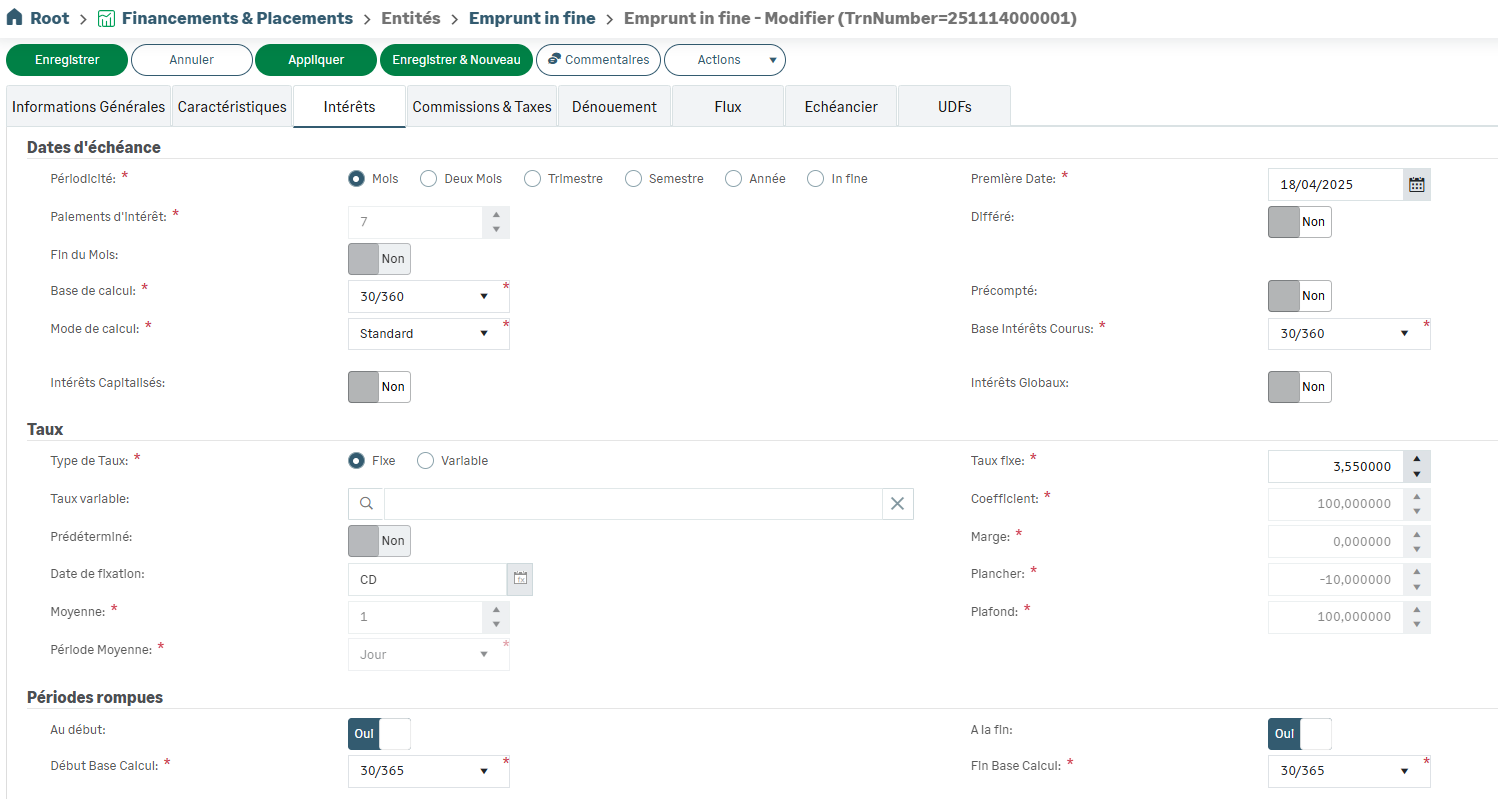
Task: Click the Taux variable search magnifier icon
Action: pyautogui.click(x=366, y=504)
